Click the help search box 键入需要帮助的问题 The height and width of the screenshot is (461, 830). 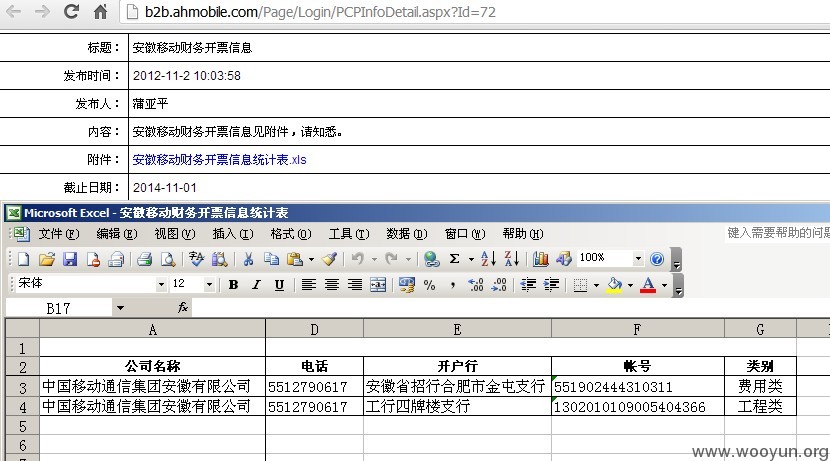tap(778, 233)
